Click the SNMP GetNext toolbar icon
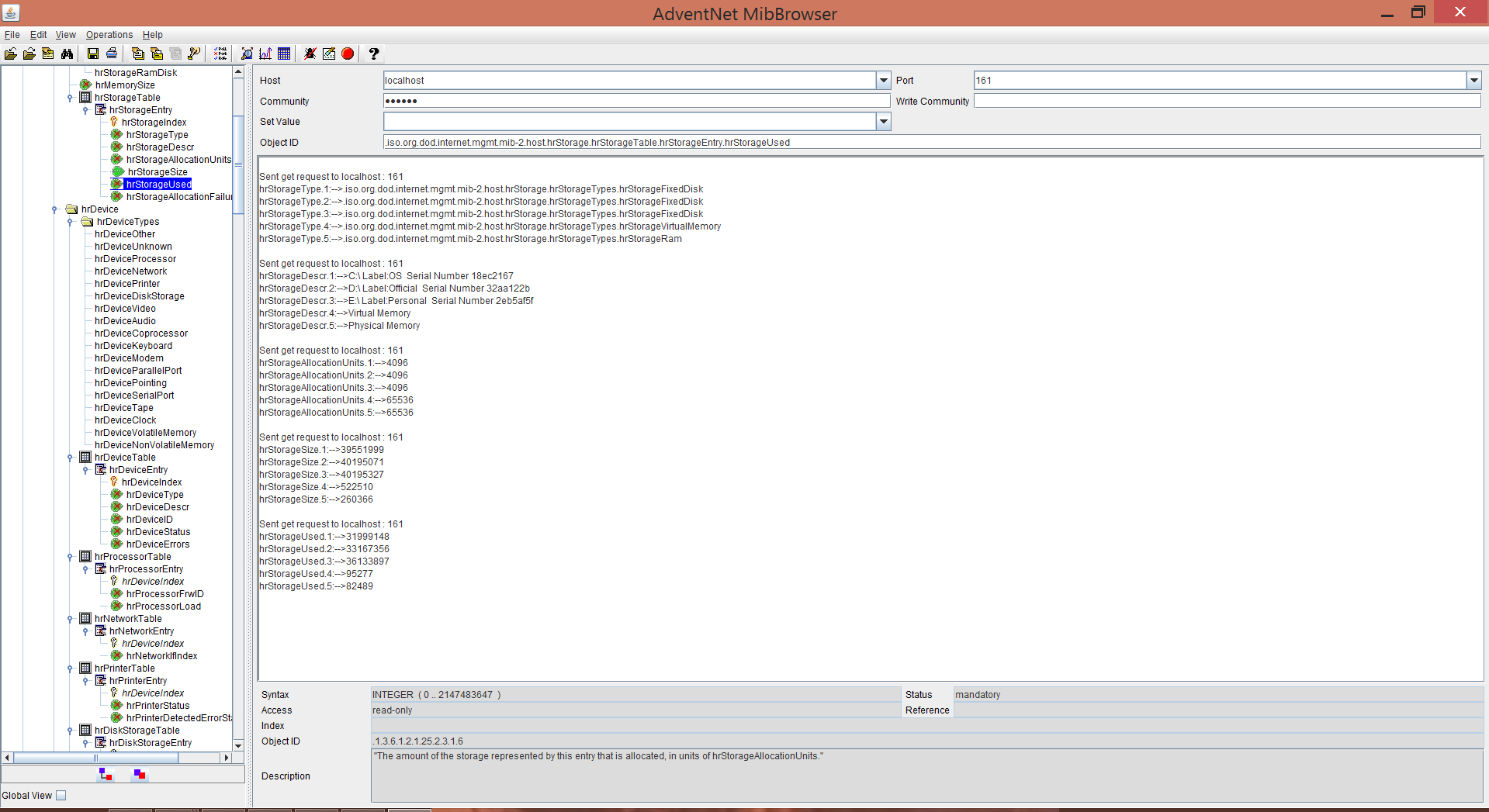Screen dimensions: 1489x812 157,54
